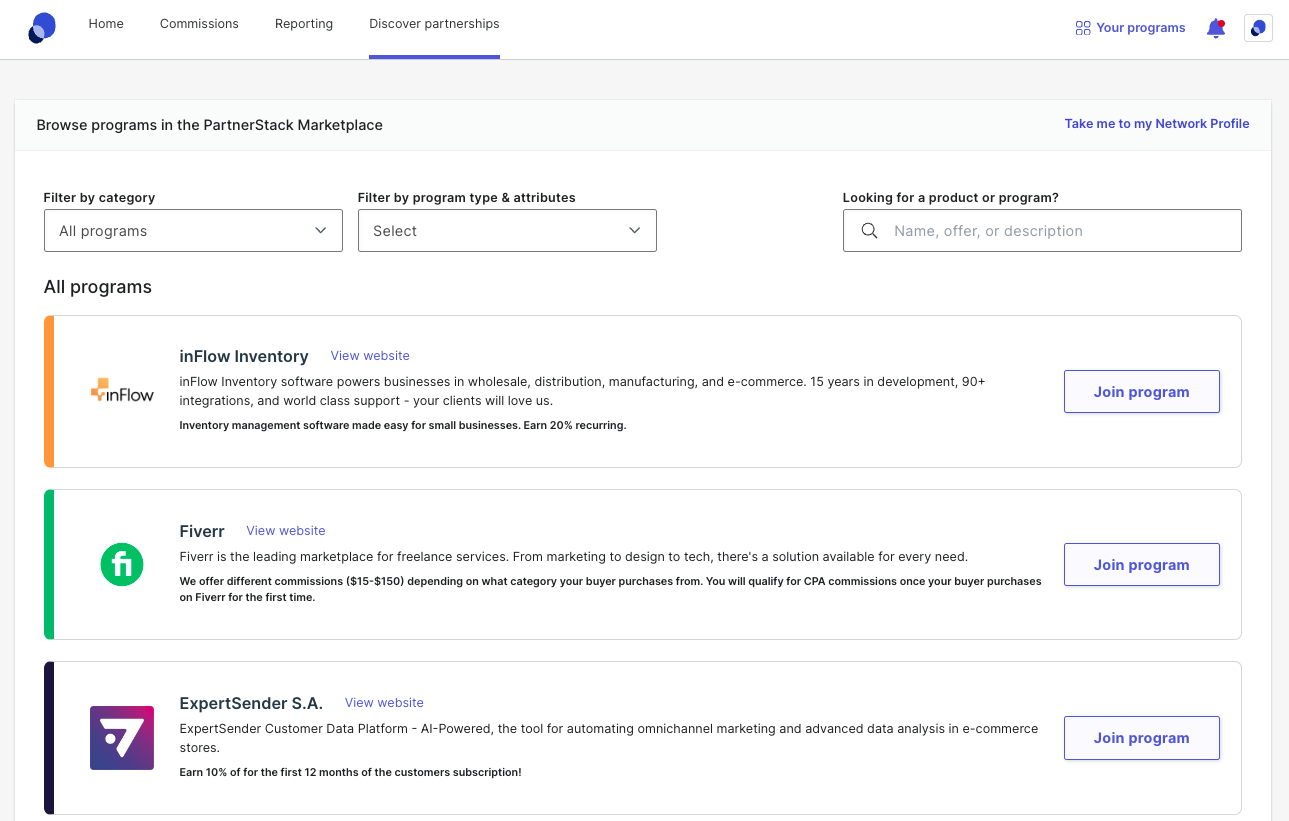Open the account avatar menu

pyautogui.click(x=1258, y=28)
